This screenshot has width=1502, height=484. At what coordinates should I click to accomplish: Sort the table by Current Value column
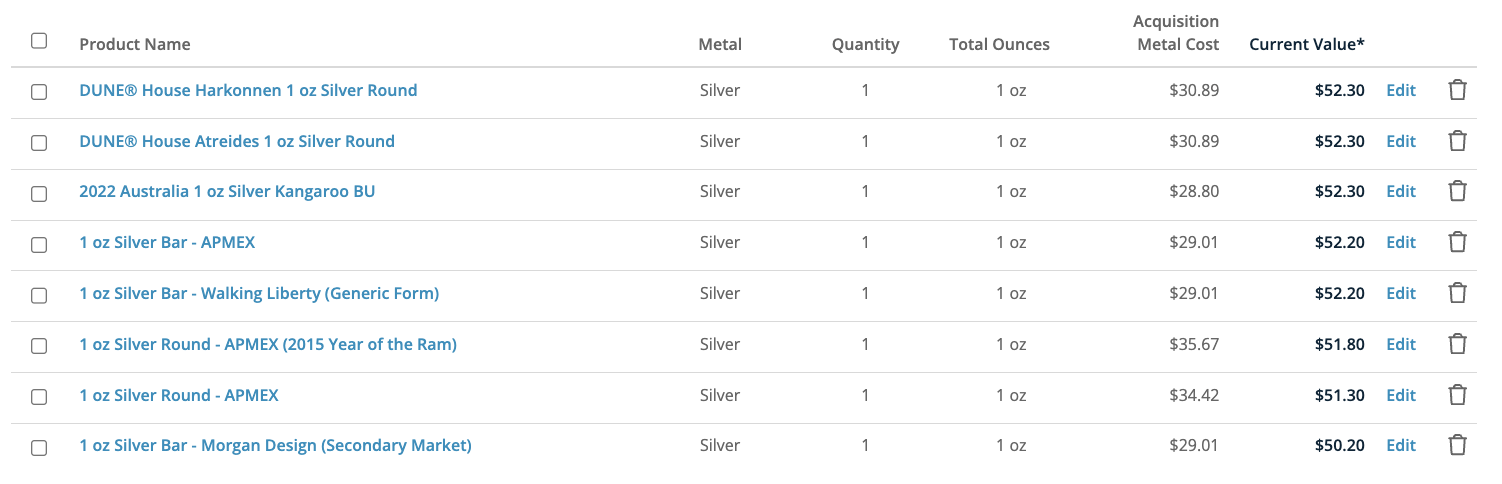pos(1306,44)
